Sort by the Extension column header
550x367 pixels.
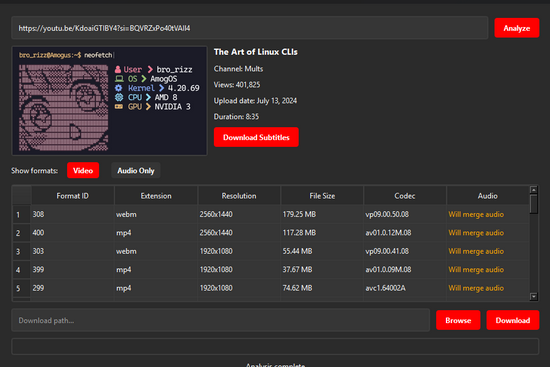[x=156, y=196]
